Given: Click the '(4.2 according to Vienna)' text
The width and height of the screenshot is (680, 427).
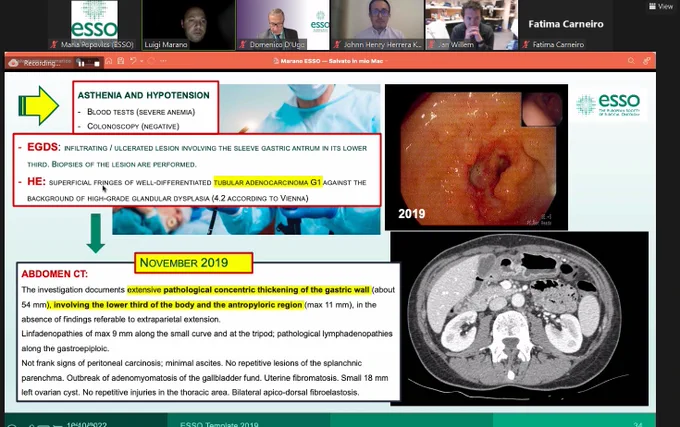Looking at the screenshot, I should pyautogui.click(x=260, y=198).
